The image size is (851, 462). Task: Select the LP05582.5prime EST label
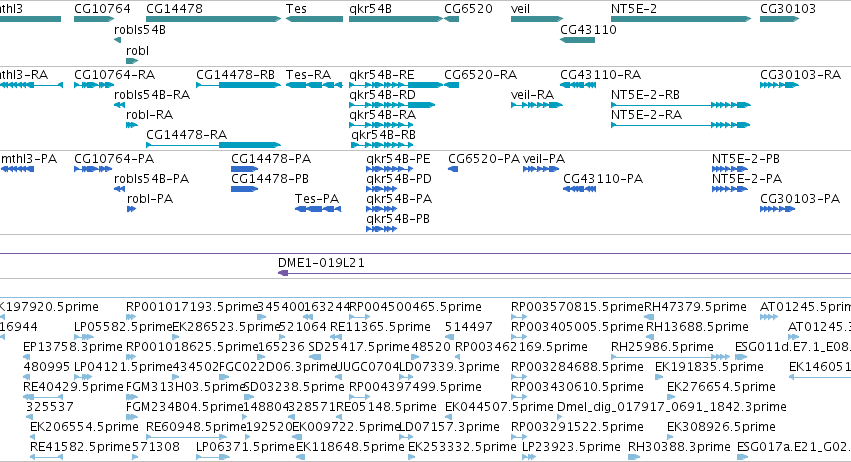123,327
